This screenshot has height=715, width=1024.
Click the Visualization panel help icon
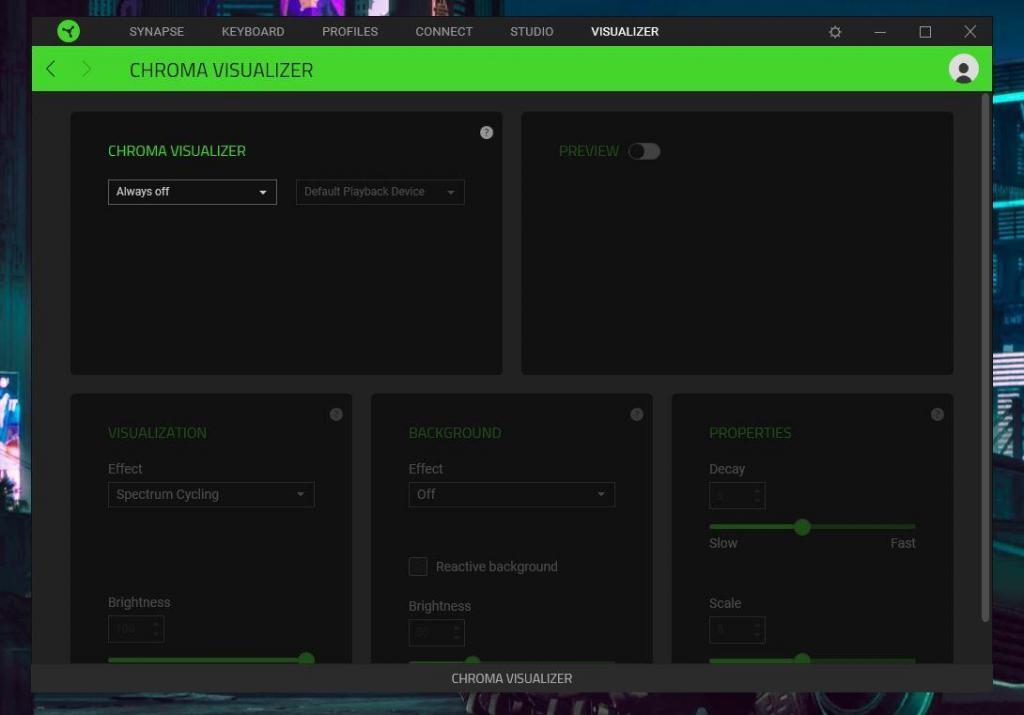[336, 414]
